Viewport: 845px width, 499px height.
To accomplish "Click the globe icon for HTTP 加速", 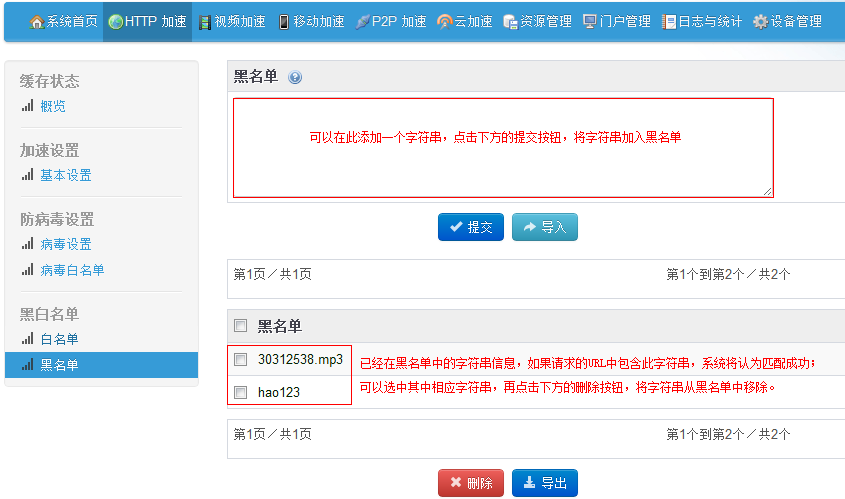I will click(115, 22).
